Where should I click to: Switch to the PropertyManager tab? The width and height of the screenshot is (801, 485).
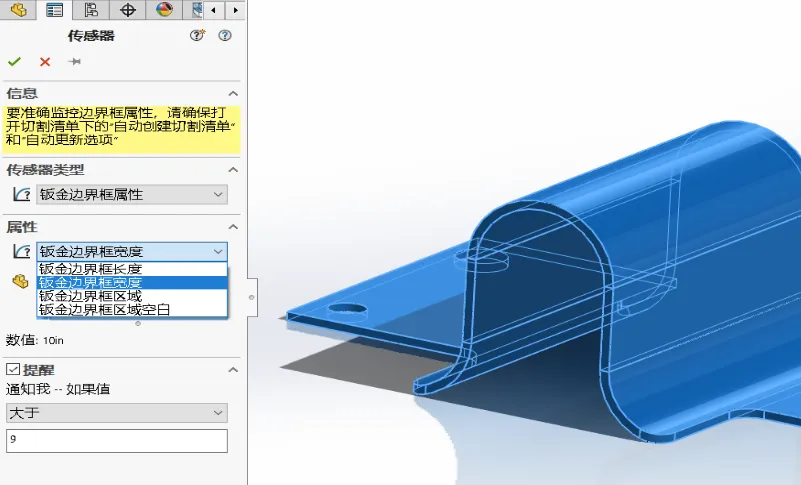(54, 10)
